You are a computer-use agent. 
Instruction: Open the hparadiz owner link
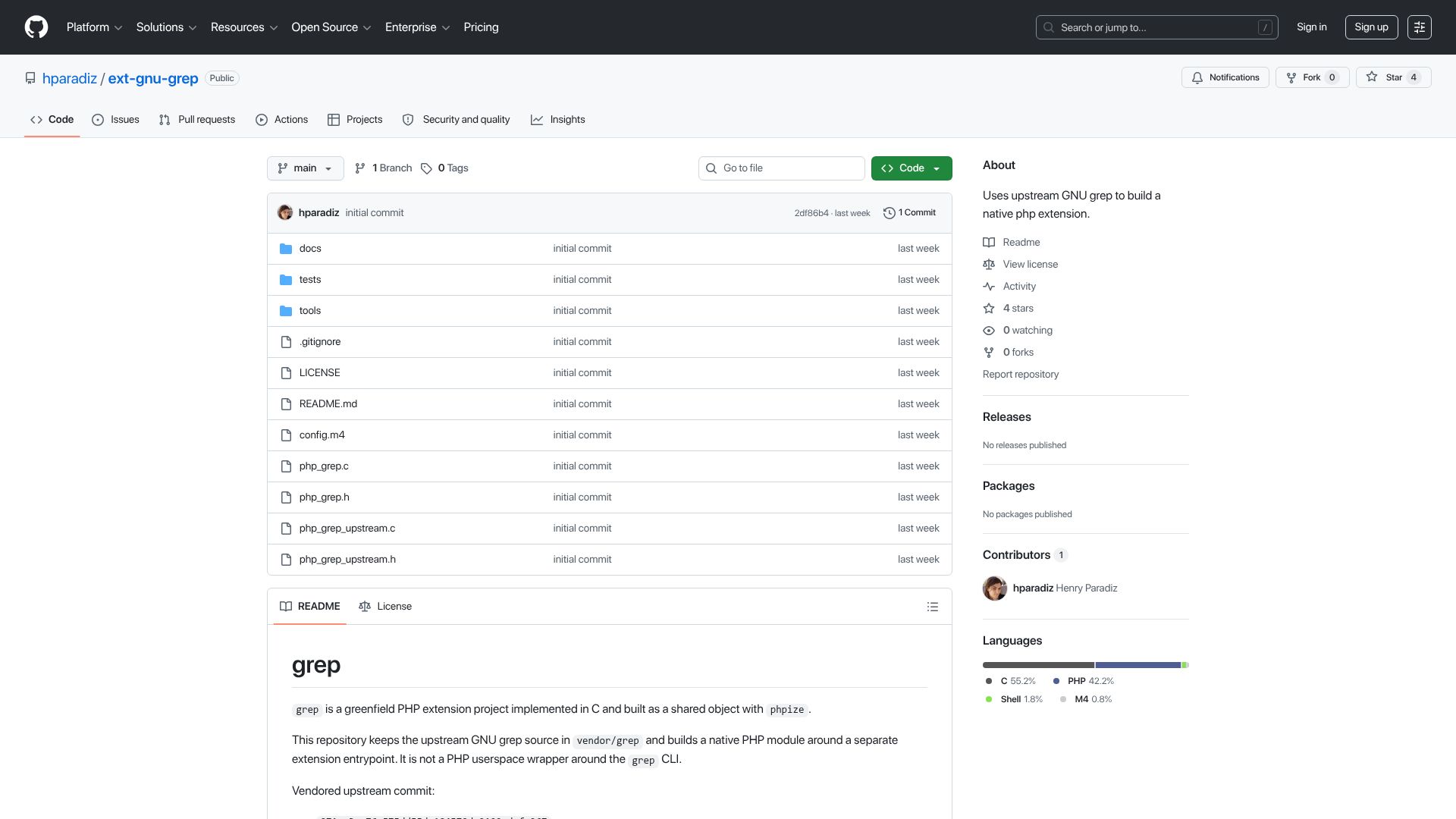click(70, 78)
